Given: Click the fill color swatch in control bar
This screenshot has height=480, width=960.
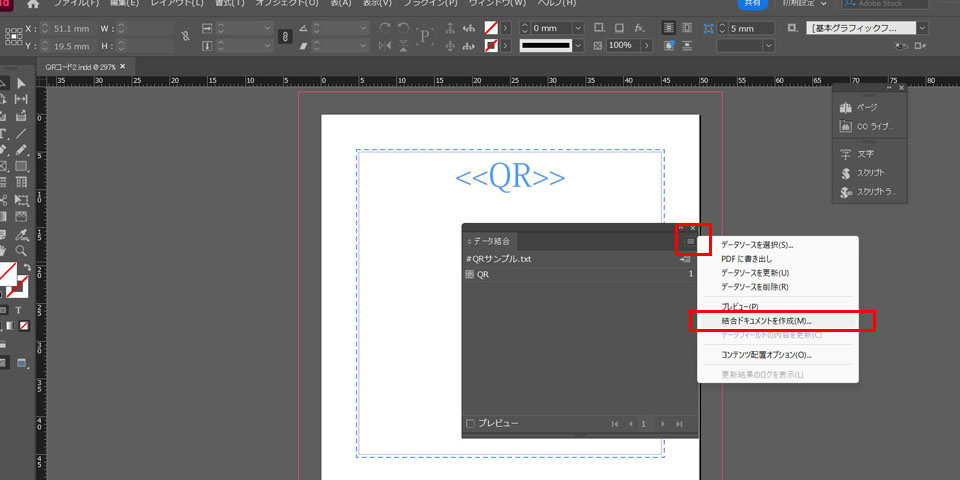Looking at the screenshot, I should (x=491, y=28).
